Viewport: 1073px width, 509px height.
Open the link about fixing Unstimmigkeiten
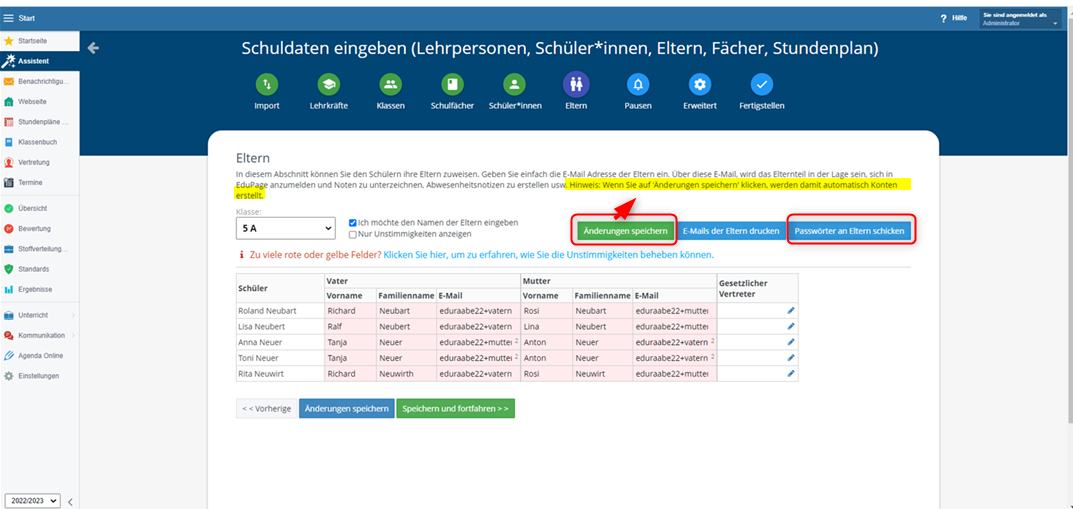click(548, 255)
